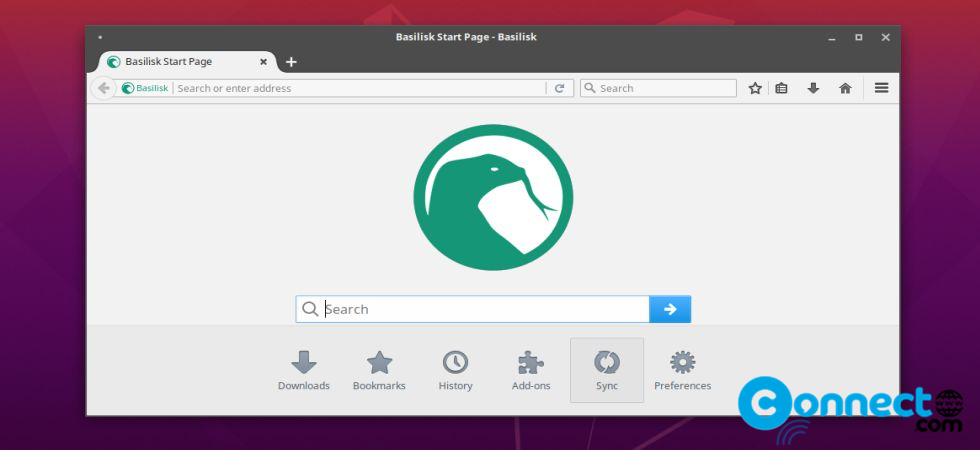
Task: Focus the start page Search field
Action: pos(472,309)
